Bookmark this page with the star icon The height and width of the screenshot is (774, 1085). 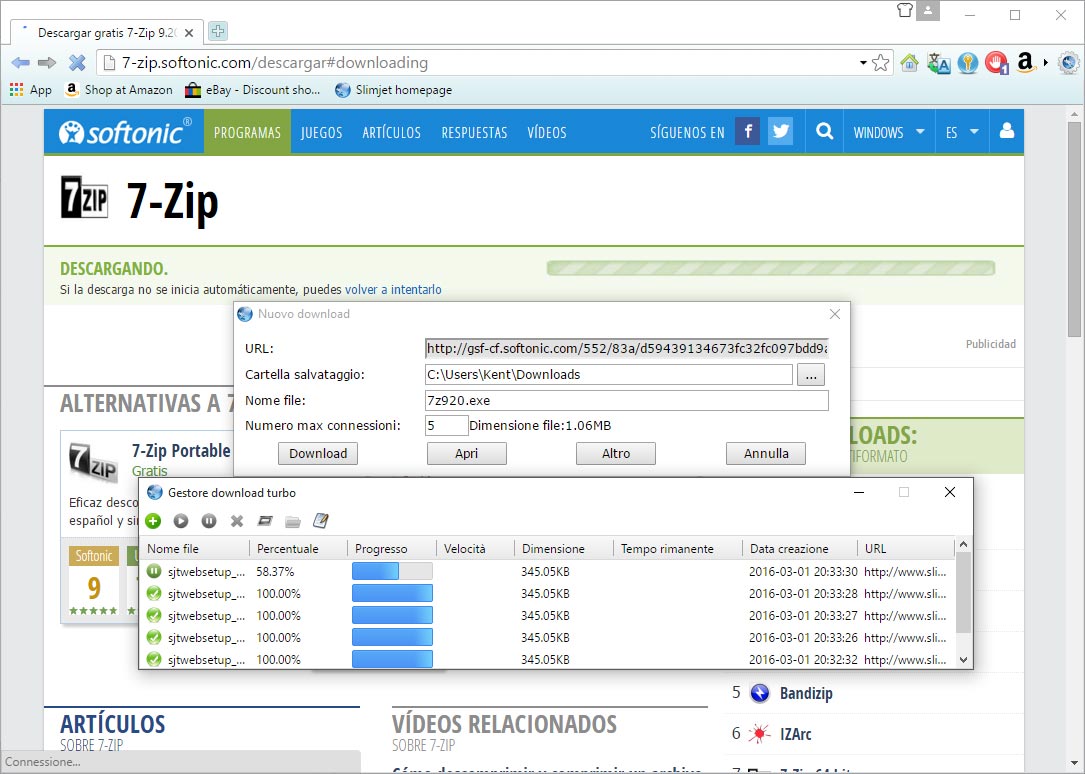[x=880, y=63]
